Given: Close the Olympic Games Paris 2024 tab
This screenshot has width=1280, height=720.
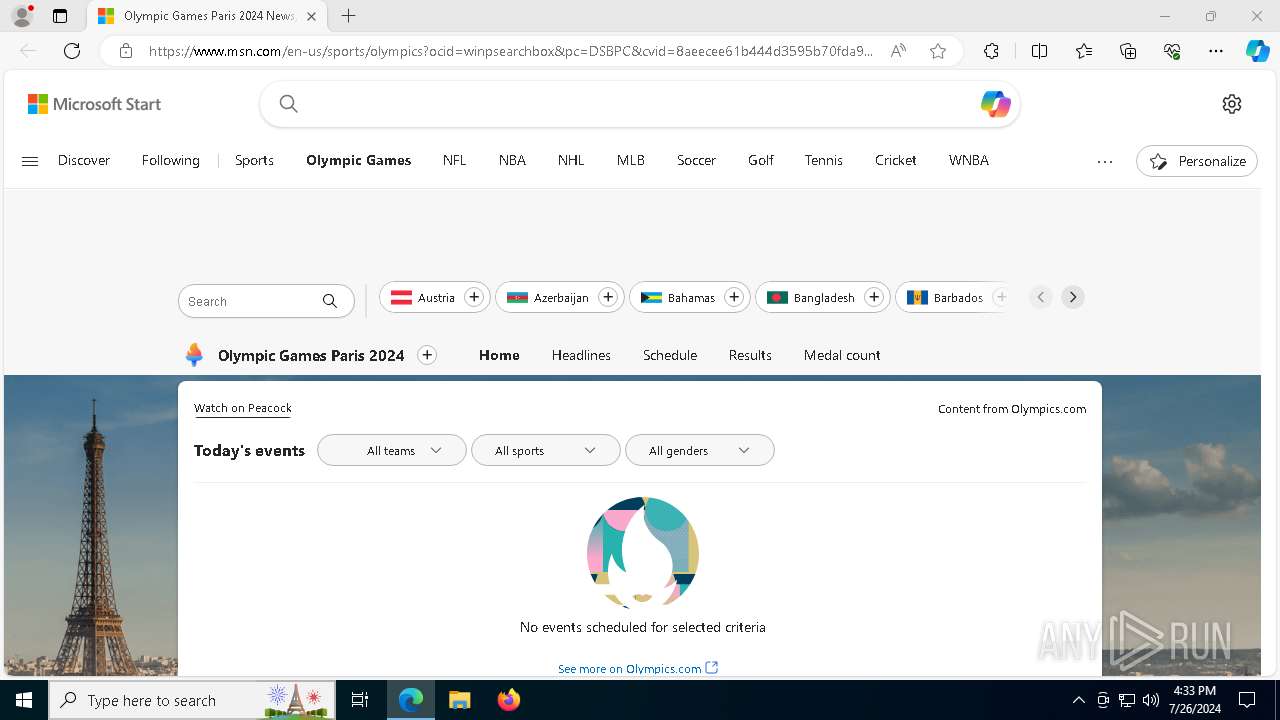Looking at the screenshot, I should coord(312,16).
